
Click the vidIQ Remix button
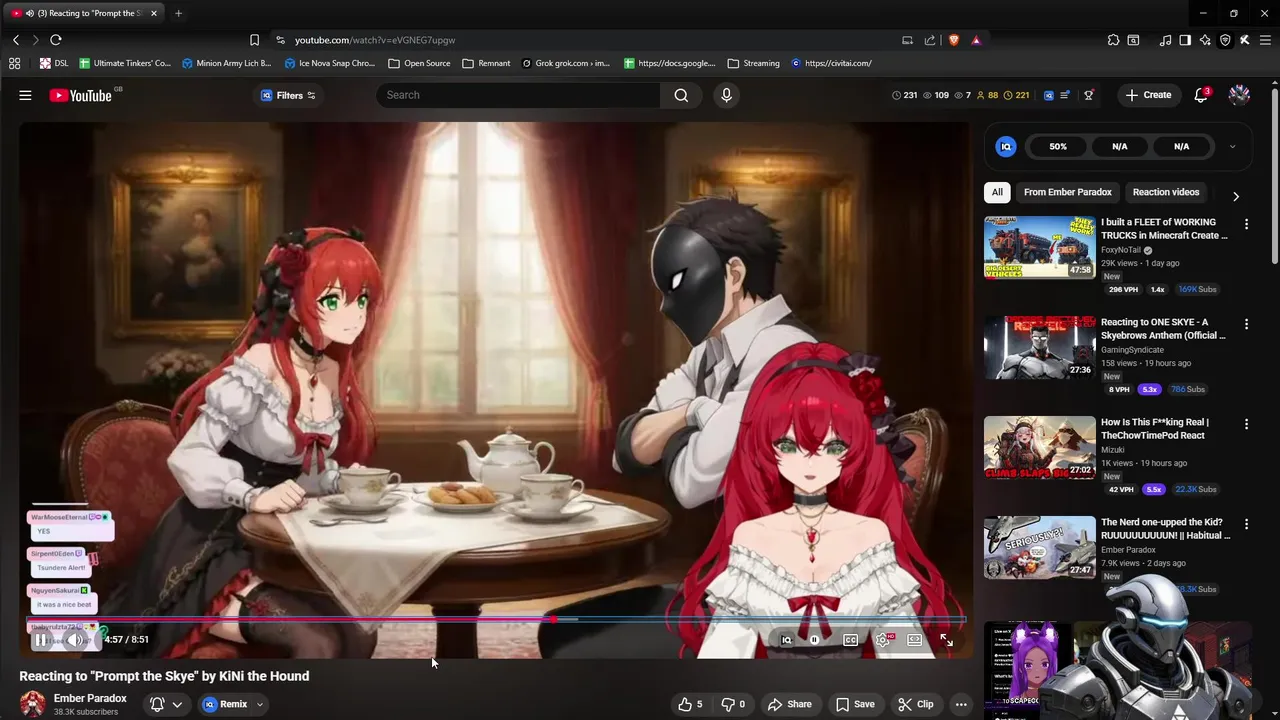point(226,704)
